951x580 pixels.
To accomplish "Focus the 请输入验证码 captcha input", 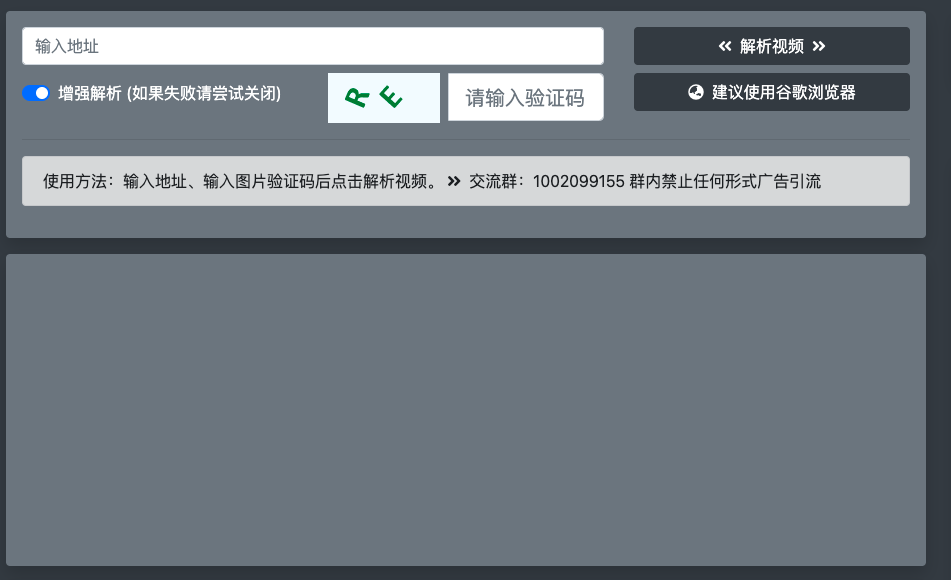I will [525, 98].
